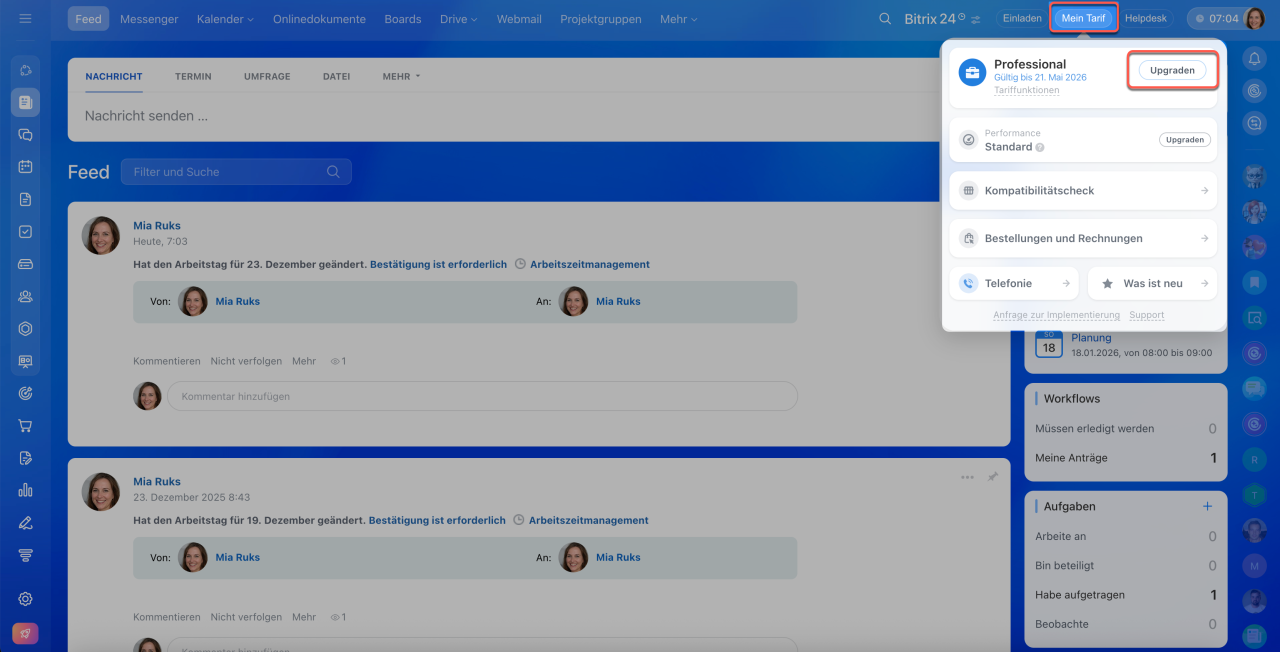Click the Mein Tarif button
The image size is (1280, 652).
(1084, 18)
